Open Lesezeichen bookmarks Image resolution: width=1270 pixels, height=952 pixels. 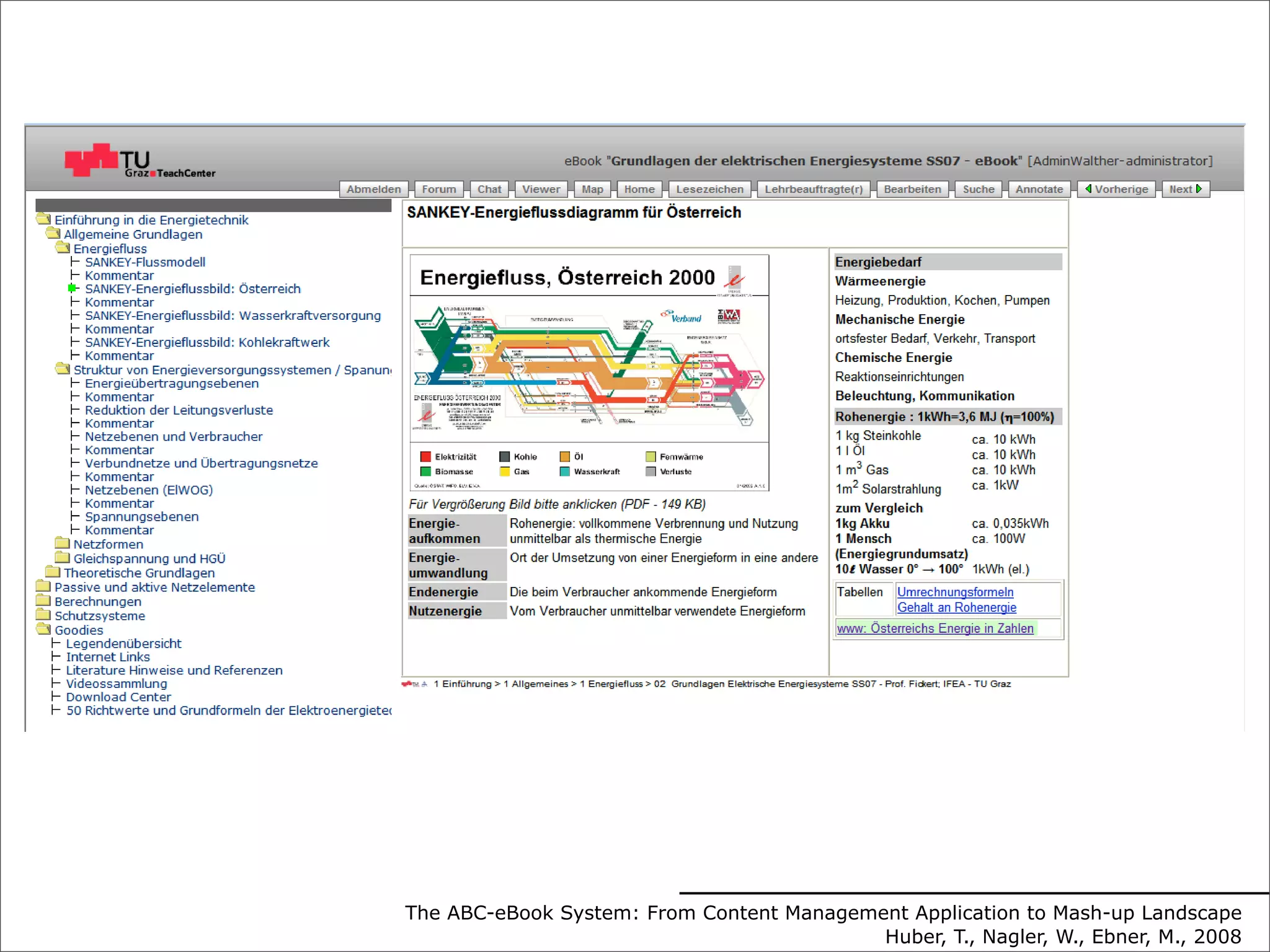(710, 190)
